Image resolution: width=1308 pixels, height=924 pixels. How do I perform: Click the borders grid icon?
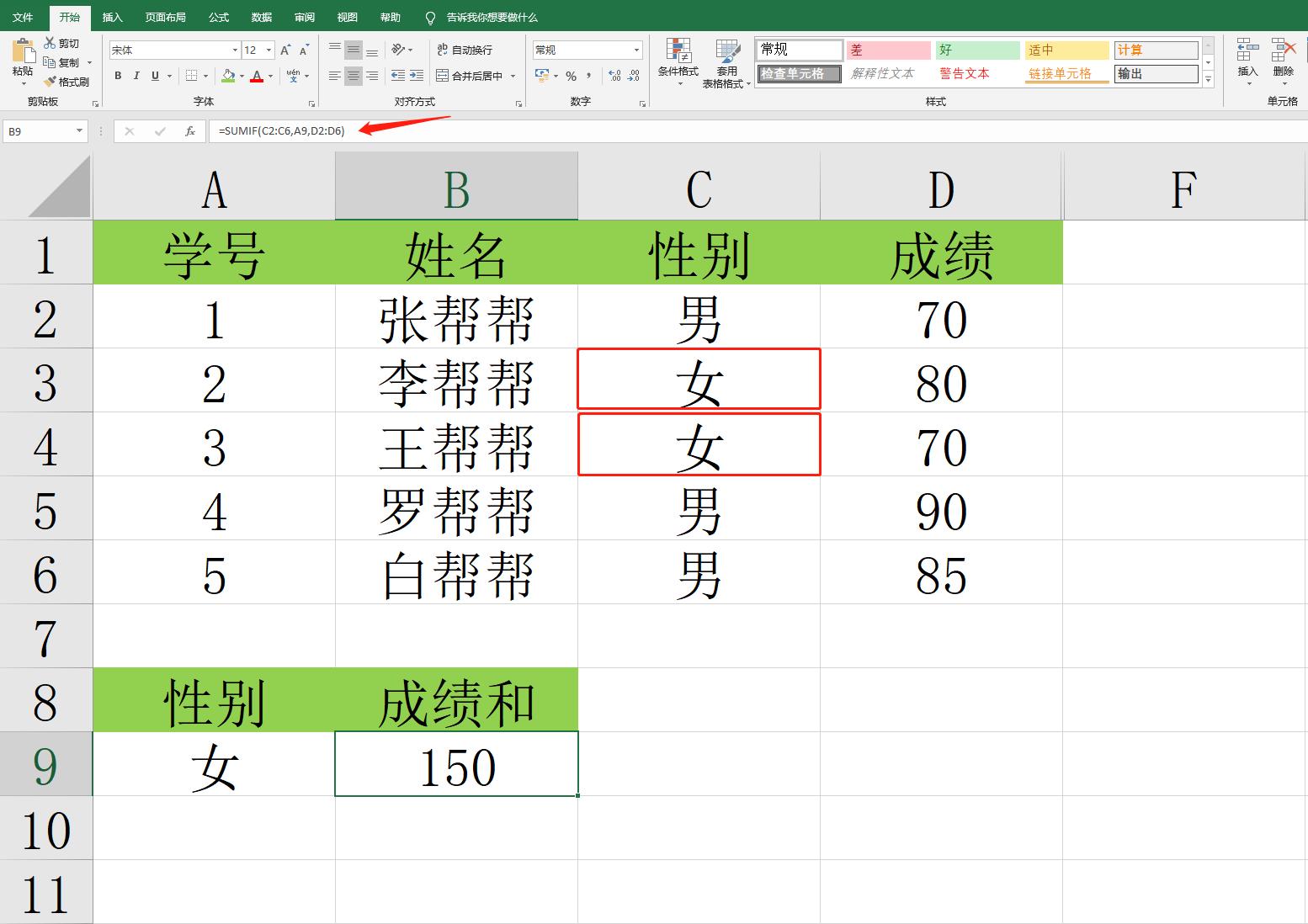click(x=192, y=76)
